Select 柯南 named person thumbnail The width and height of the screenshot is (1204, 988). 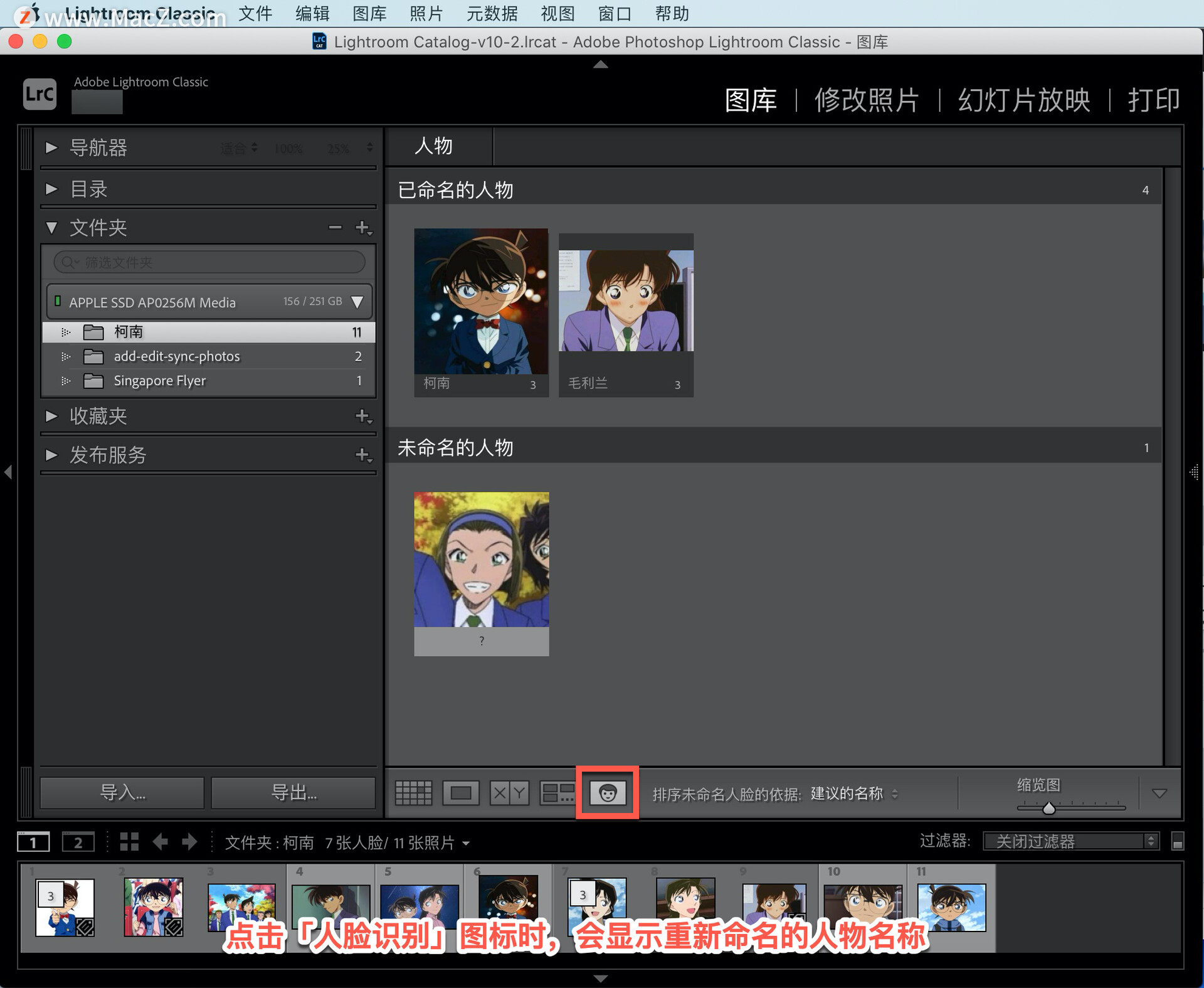point(481,302)
